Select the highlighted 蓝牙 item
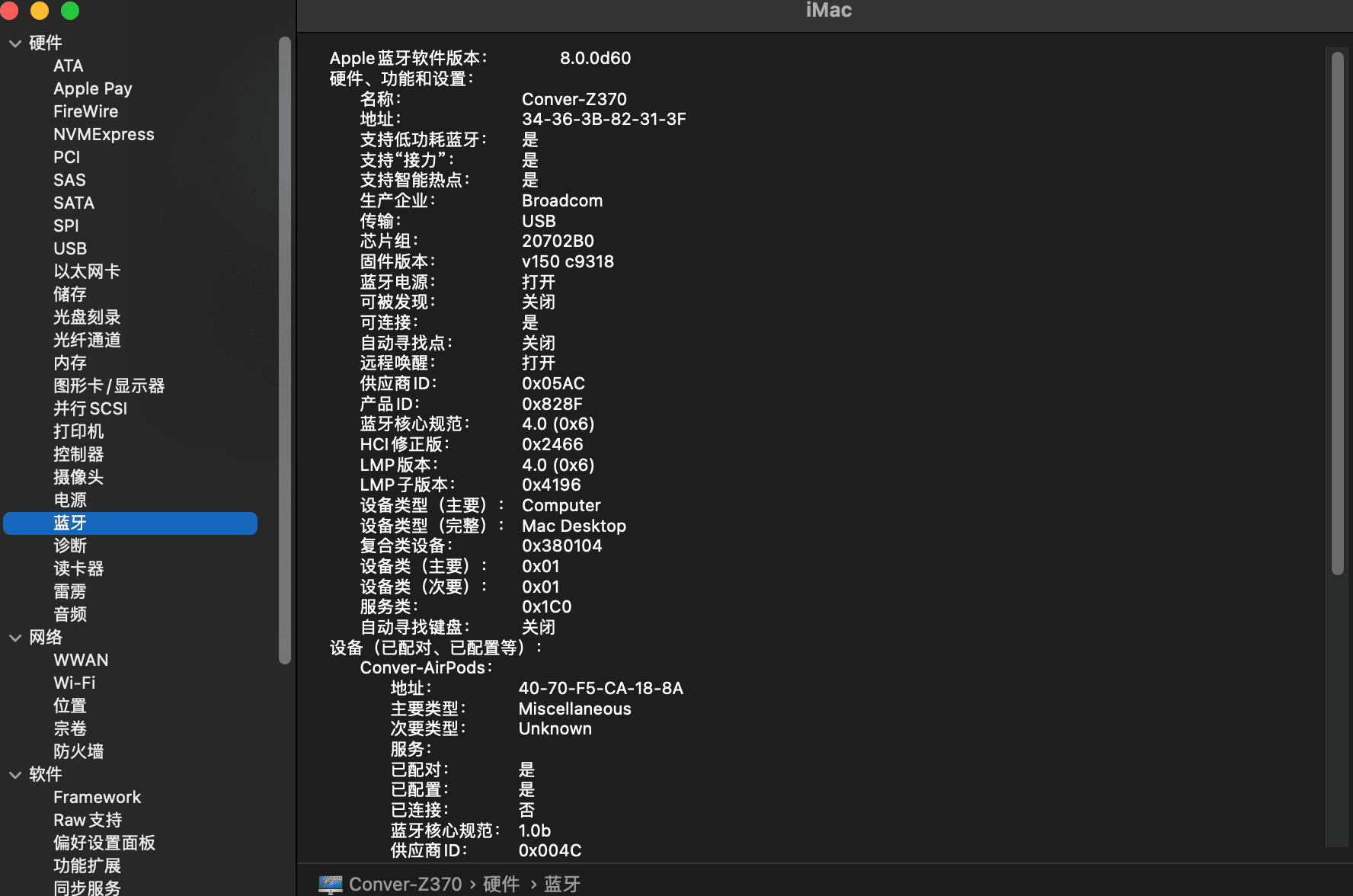This screenshot has height=896, width=1353. click(130, 523)
